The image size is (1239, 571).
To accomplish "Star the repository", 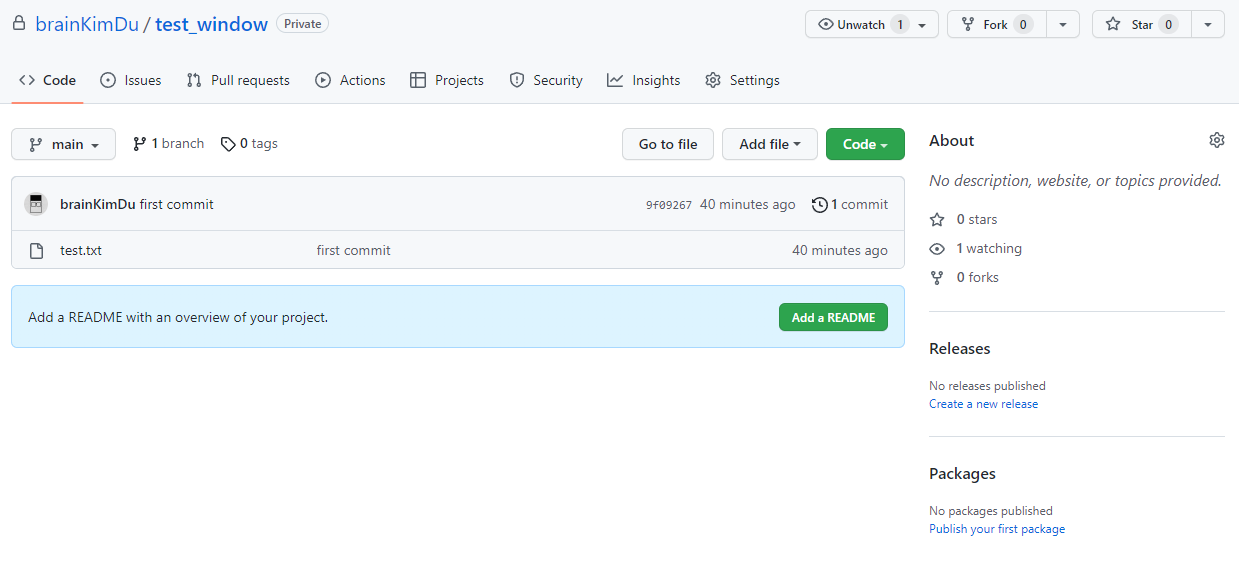I will 1142,25.
